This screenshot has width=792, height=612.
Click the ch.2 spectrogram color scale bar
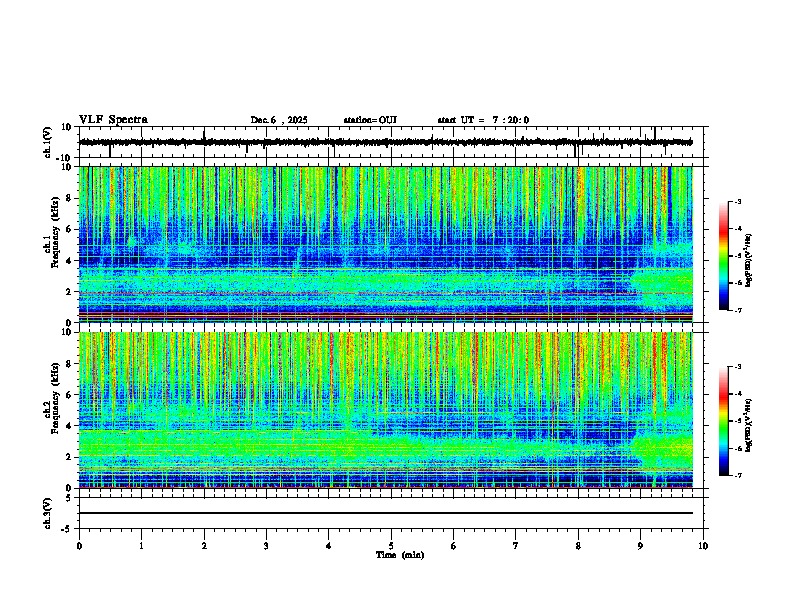pos(723,421)
